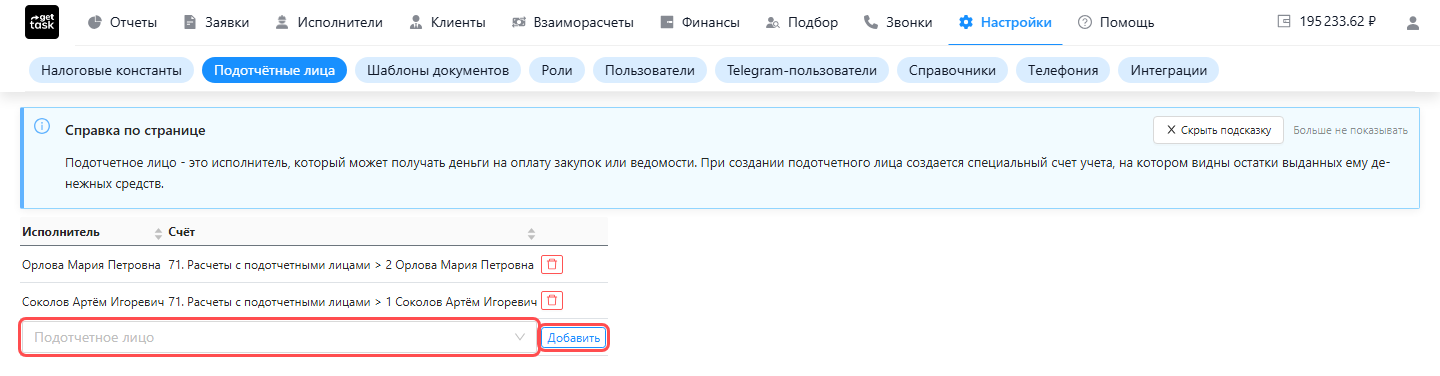Select the Соколов Артём Игоревич executor cell
This screenshot has height=376, width=1440.
click(93, 301)
